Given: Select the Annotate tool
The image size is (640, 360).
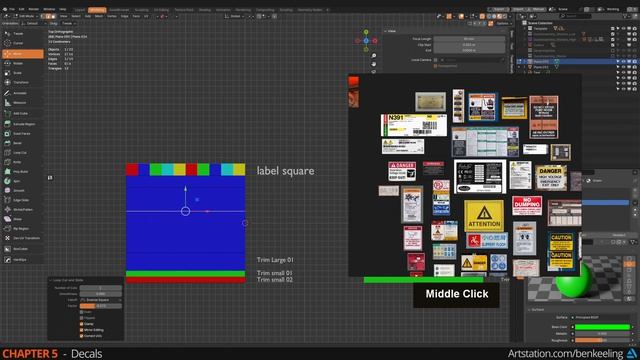Looking at the screenshot, I should click(22, 93).
